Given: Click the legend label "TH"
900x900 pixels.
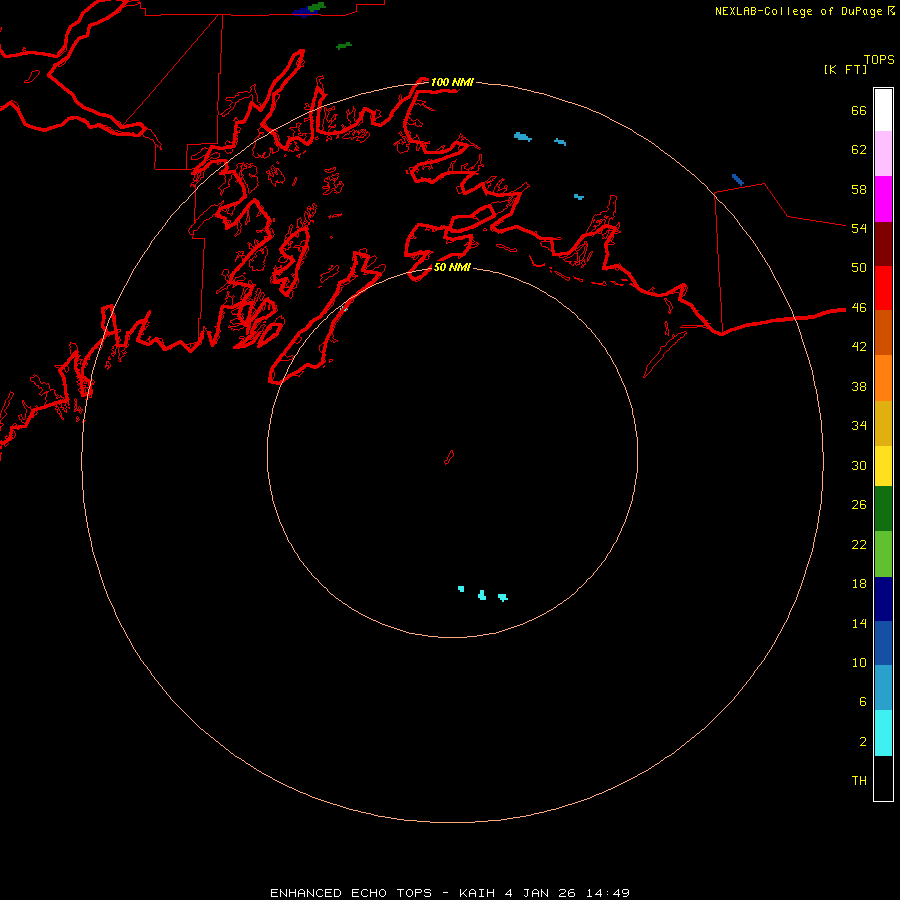Looking at the screenshot, I should (859, 781).
